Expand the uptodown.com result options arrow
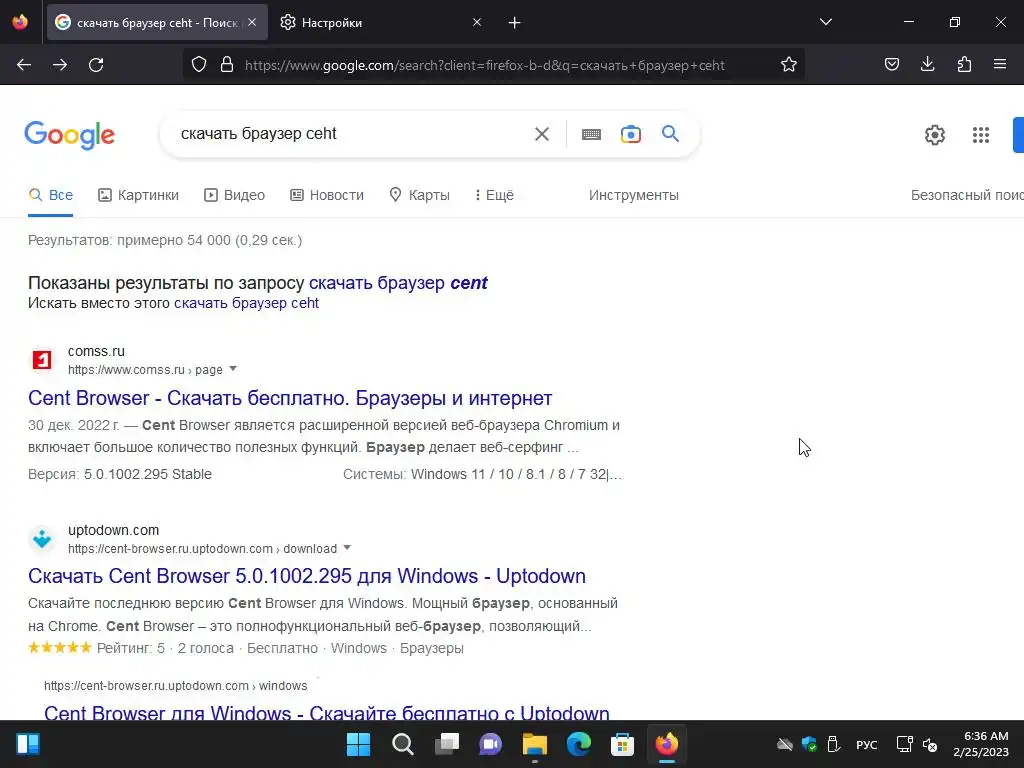 [x=347, y=548]
